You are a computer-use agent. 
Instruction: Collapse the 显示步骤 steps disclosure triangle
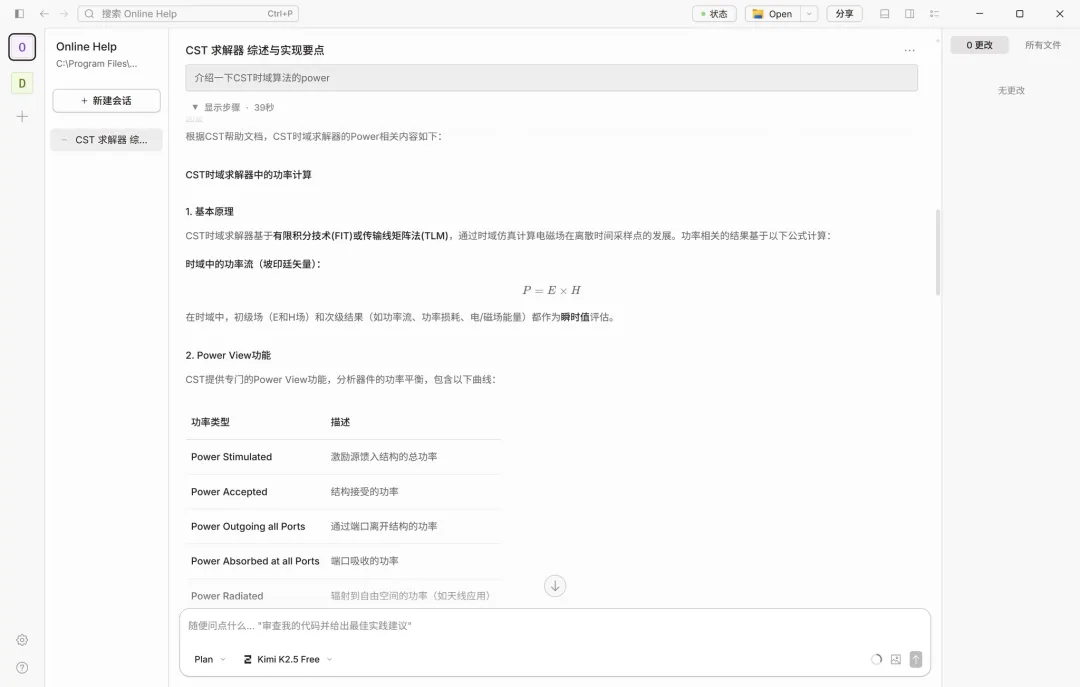(195, 107)
